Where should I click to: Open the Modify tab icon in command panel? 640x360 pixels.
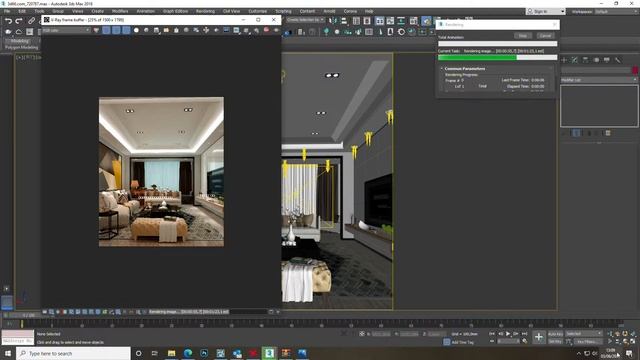(x=575, y=60)
